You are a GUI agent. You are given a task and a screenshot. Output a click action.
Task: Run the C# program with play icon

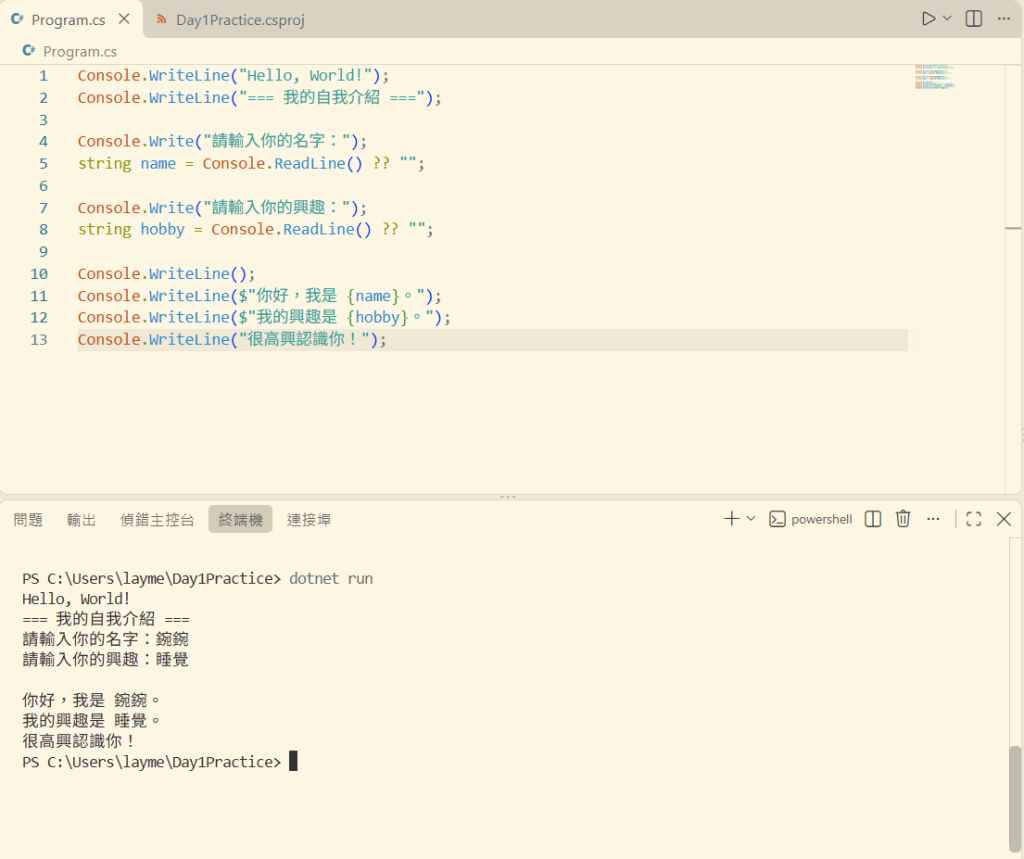[928, 19]
